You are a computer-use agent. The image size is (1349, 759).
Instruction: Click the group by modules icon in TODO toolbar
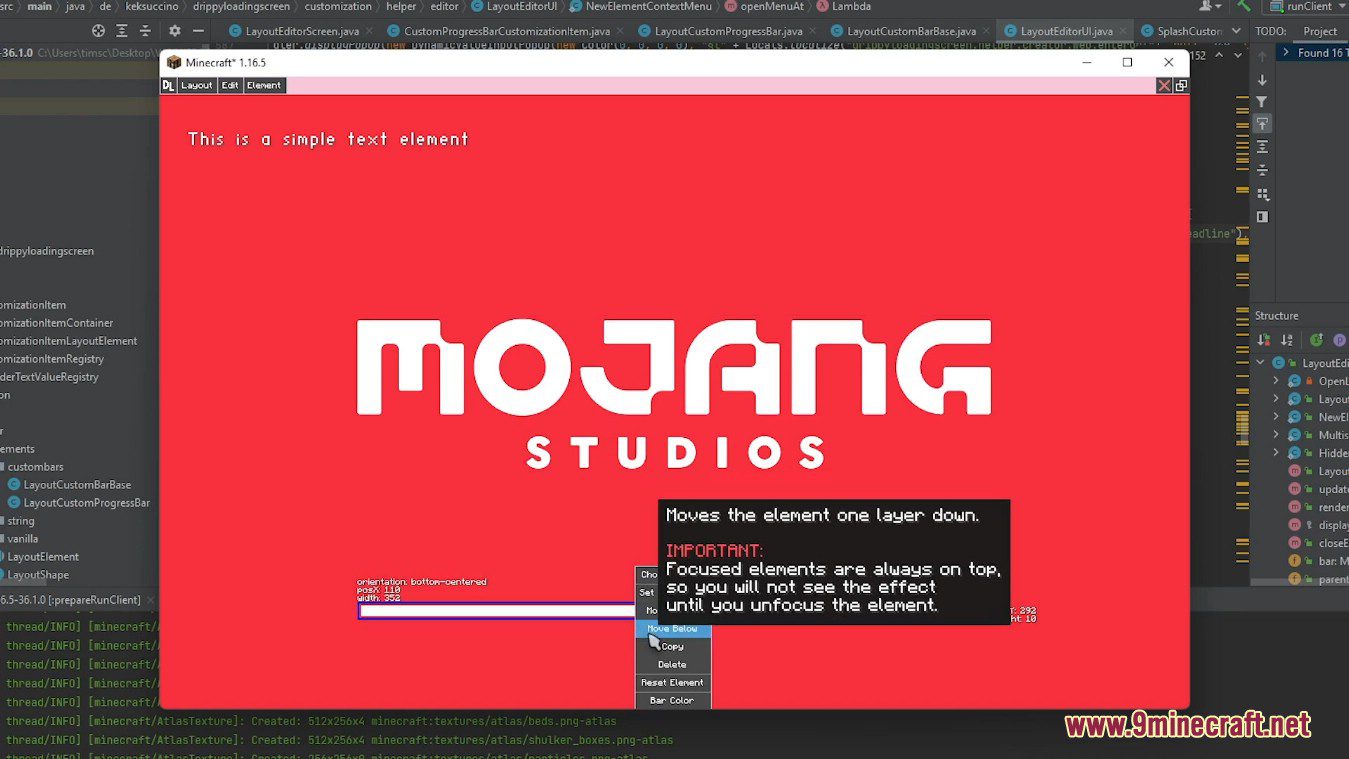pos(1262,194)
